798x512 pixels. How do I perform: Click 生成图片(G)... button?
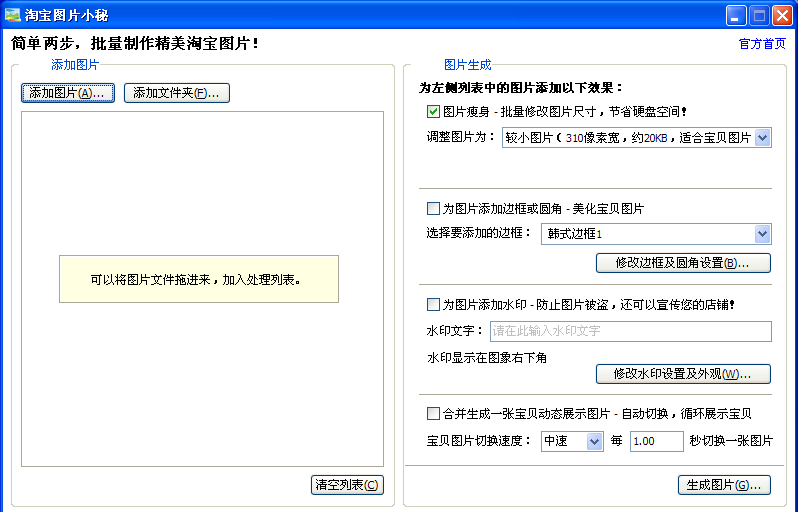pyautogui.click(x=724, y=485)
